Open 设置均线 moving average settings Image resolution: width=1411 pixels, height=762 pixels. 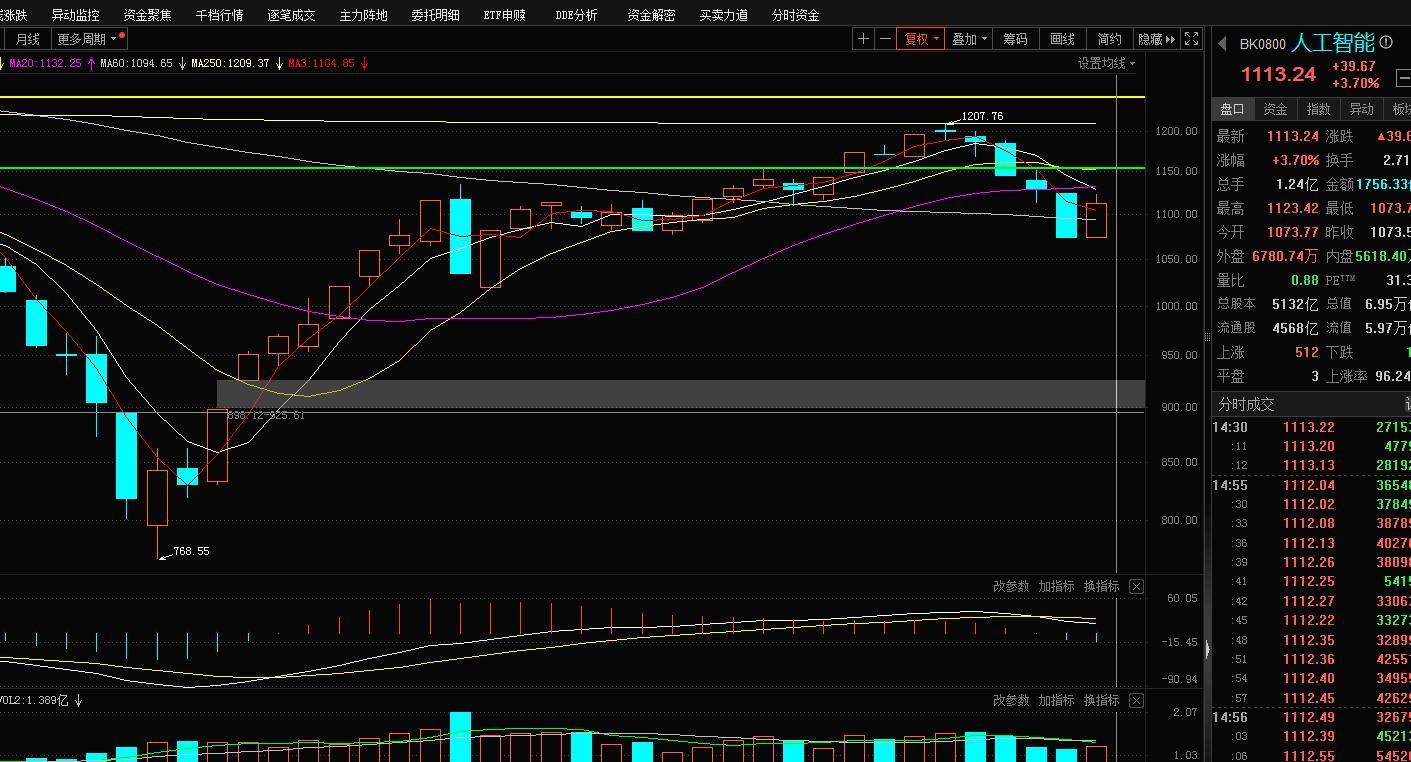(x=1106, y=63)
